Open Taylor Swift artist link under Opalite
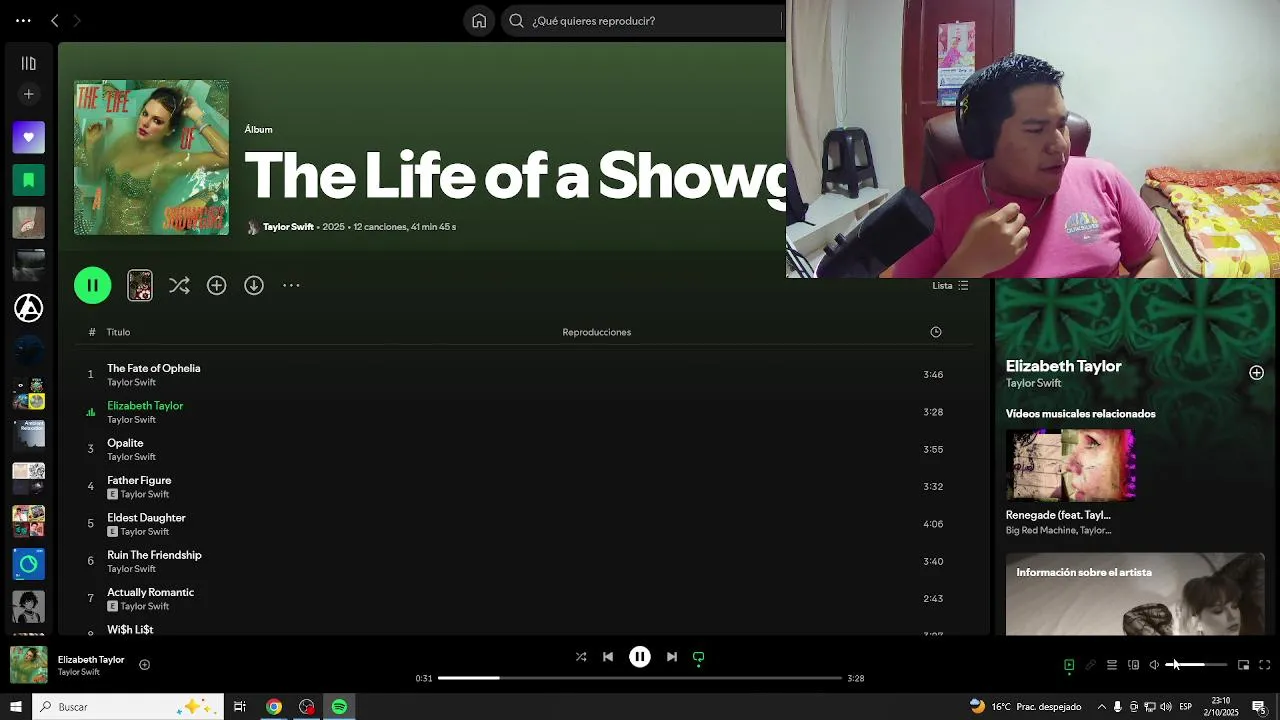This screenshot has height=720, width=1280. point(131,457)
